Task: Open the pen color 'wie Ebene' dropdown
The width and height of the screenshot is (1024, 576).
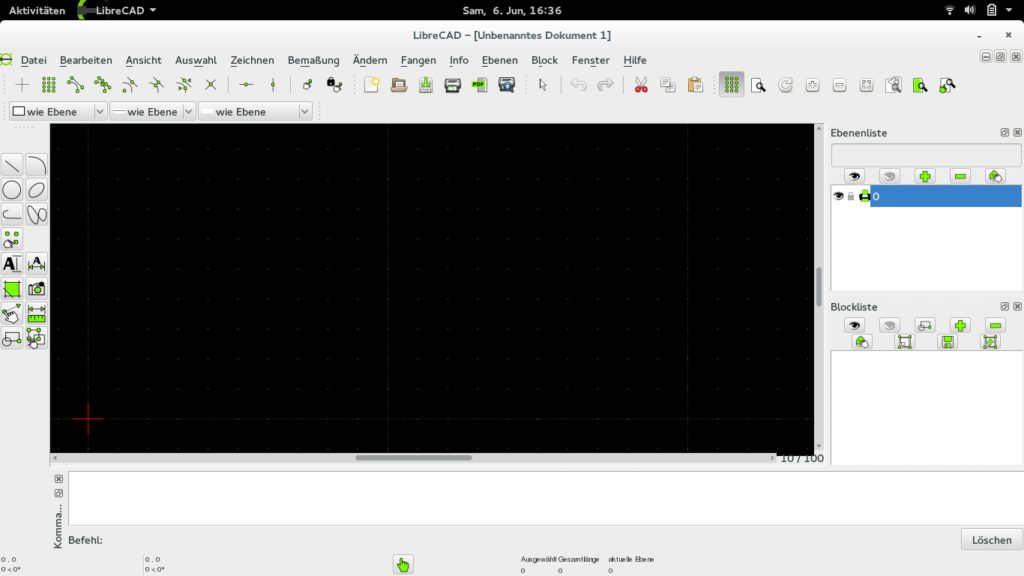Action: pos(58,112)
